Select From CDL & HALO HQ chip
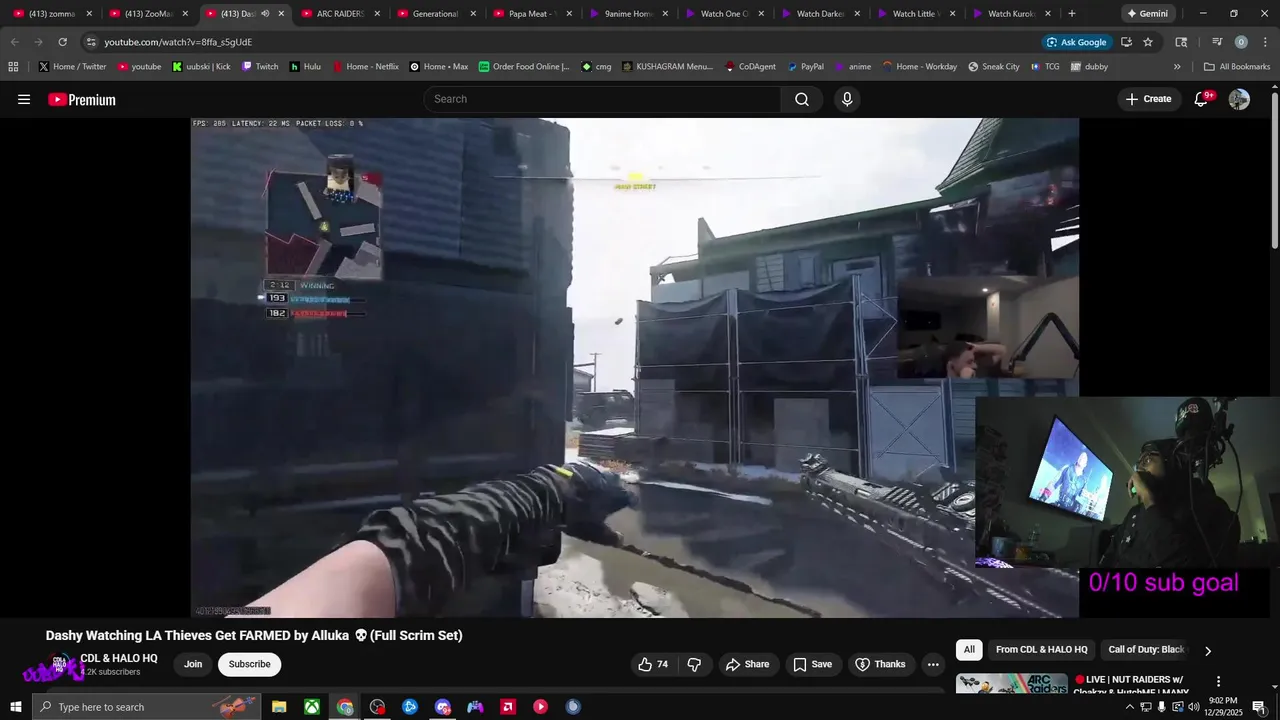The height and width of the screenshot is (720, 1280). click(x=1041, y=650)
